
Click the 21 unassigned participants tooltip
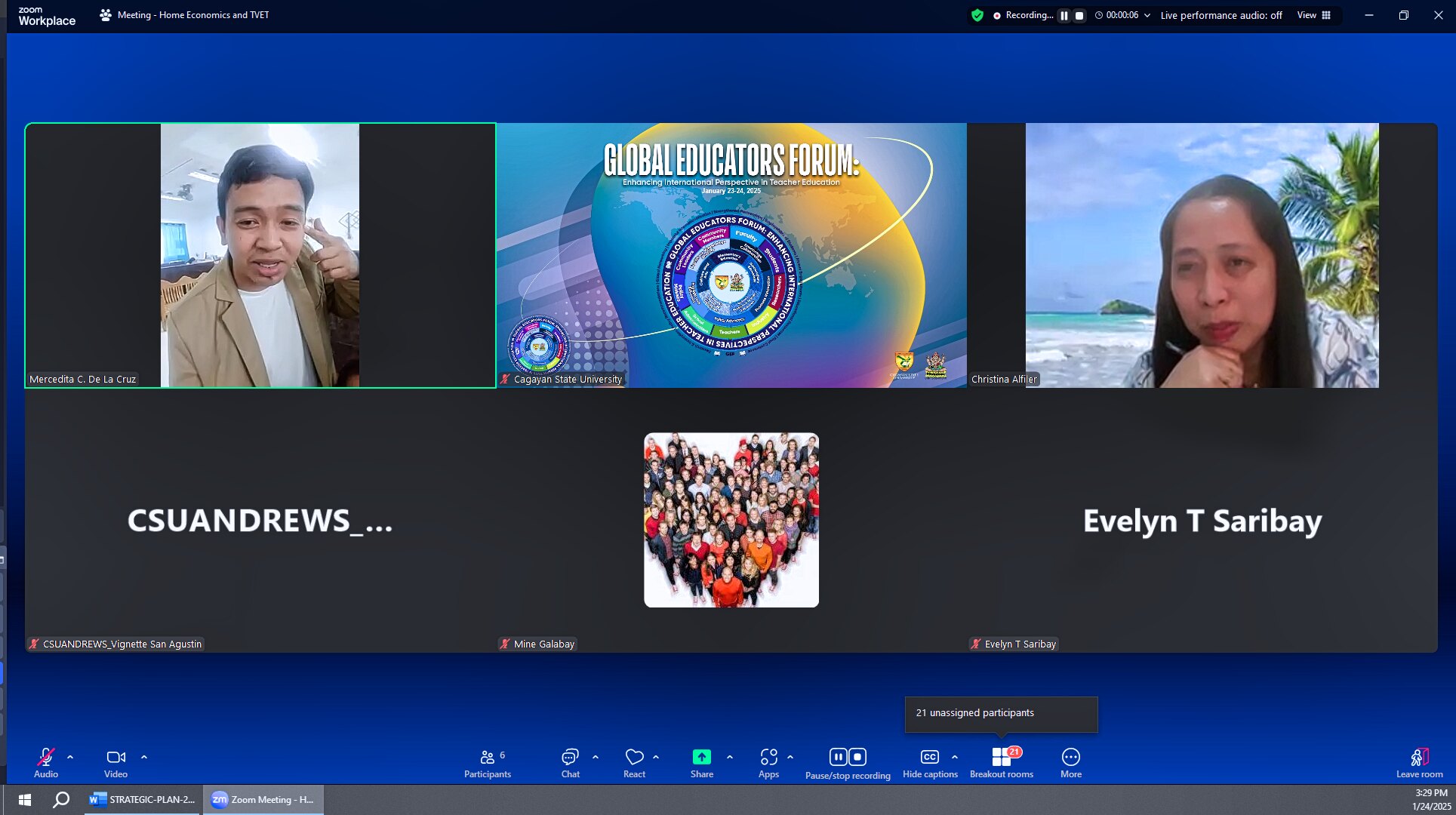coord(1002,713)
